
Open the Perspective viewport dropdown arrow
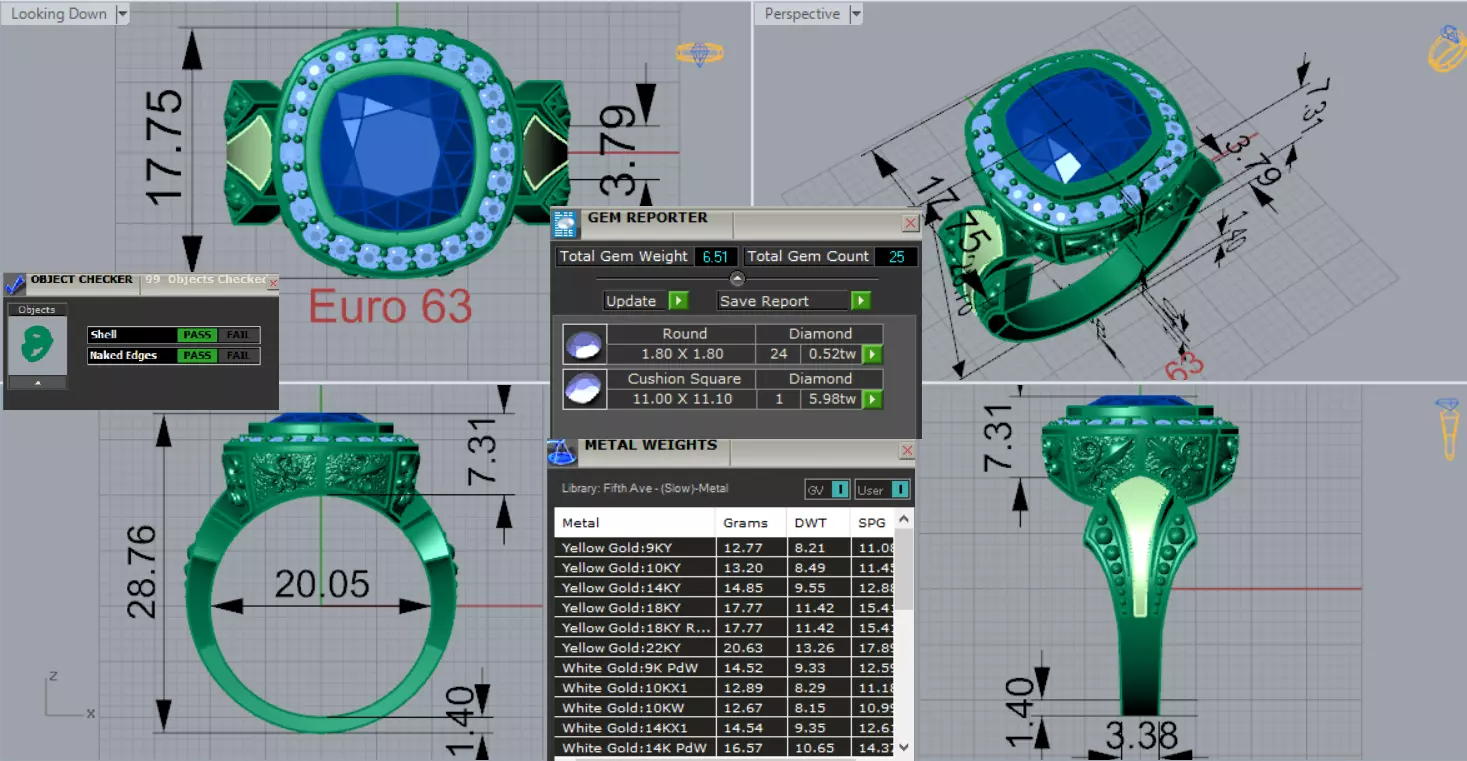tap(856, 14)
